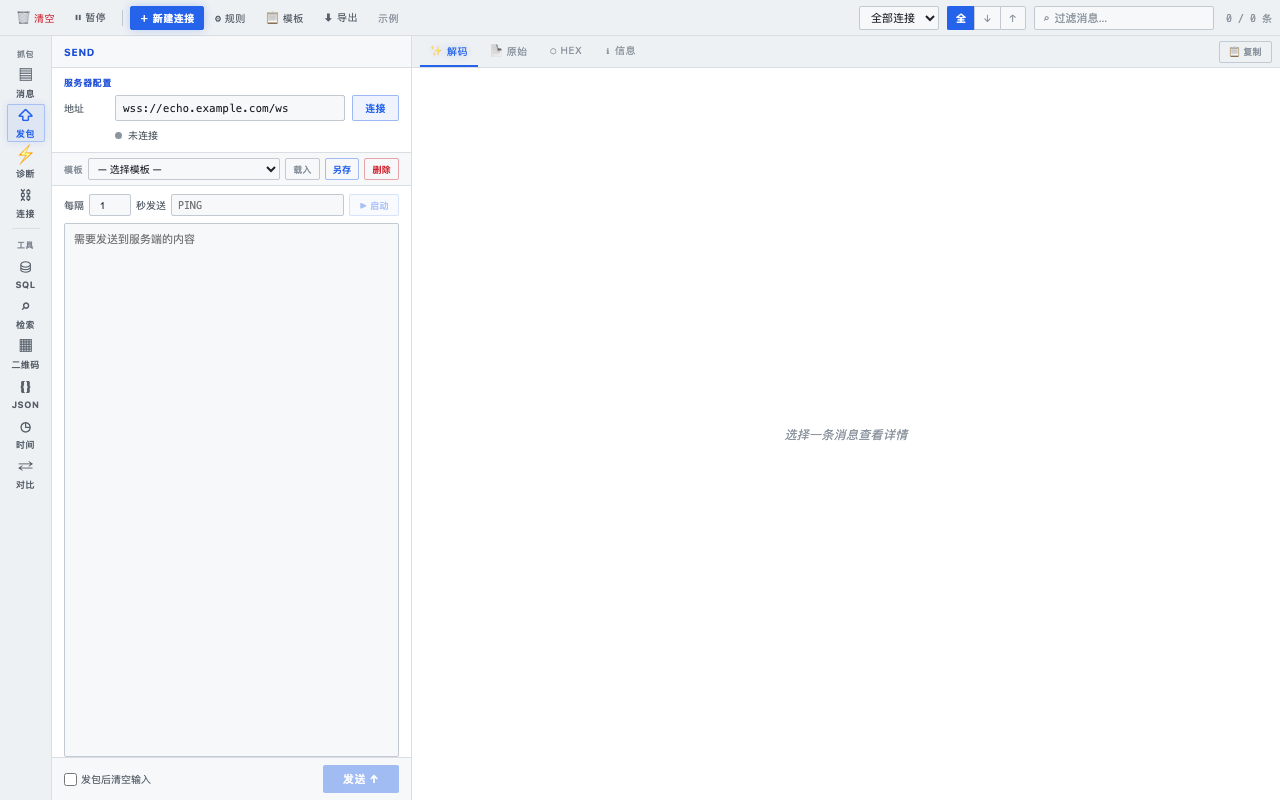Viewport: 1280px width, 800px height.
Task: Click the 新建连接 new connection button
Action: [x=167, y=18]
